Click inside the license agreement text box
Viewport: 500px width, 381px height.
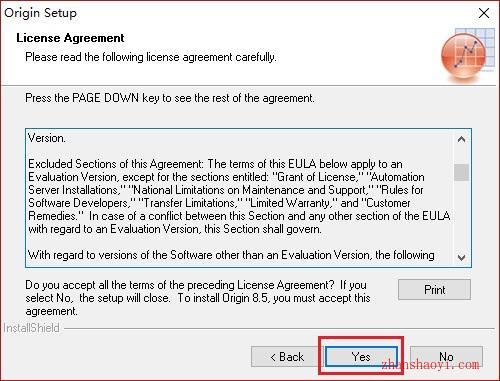(x=240, y=198)
